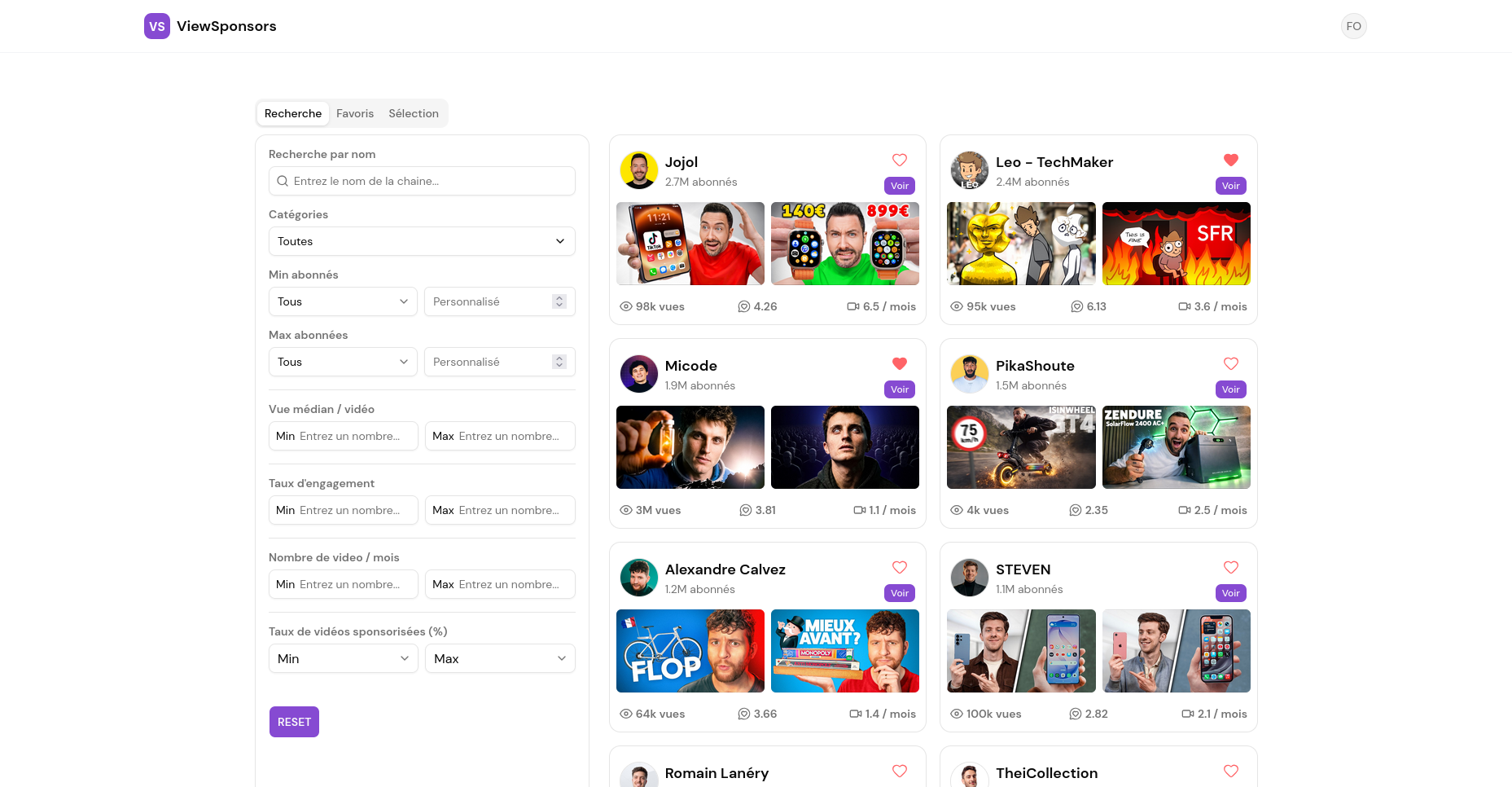Click the video icon next to 2.1 / mois
Screen dimensions: 1512x787
[1188, 714]
